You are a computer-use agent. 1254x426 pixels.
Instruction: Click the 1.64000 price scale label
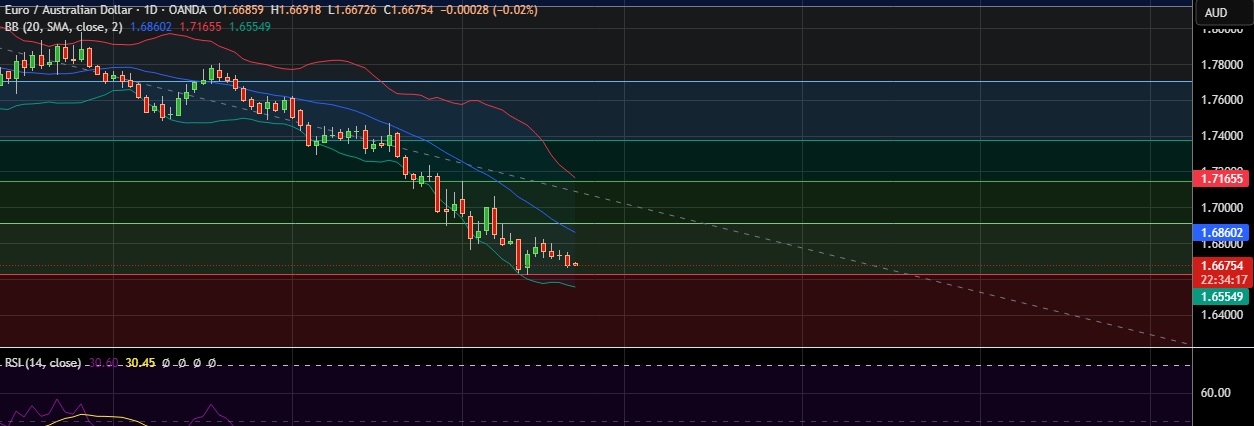pyautogui.click(x=1221, y=315)
